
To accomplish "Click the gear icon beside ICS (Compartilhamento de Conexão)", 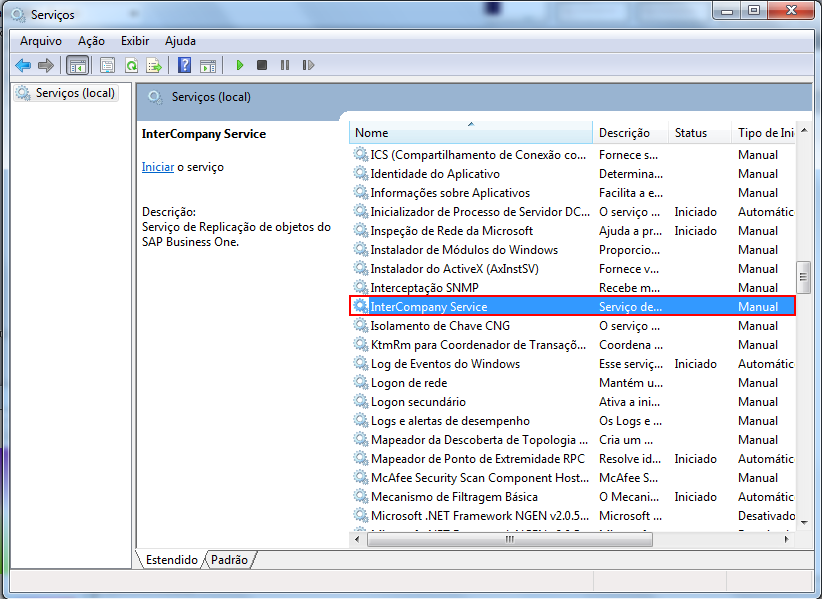I will click(361, 154).
